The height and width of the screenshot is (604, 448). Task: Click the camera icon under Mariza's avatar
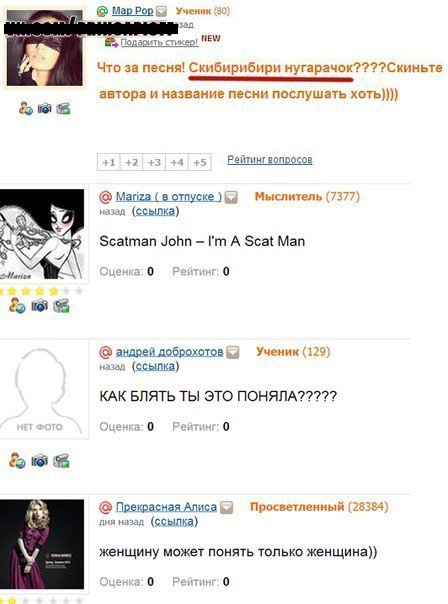pyautogui.click(x=39, y=306)
